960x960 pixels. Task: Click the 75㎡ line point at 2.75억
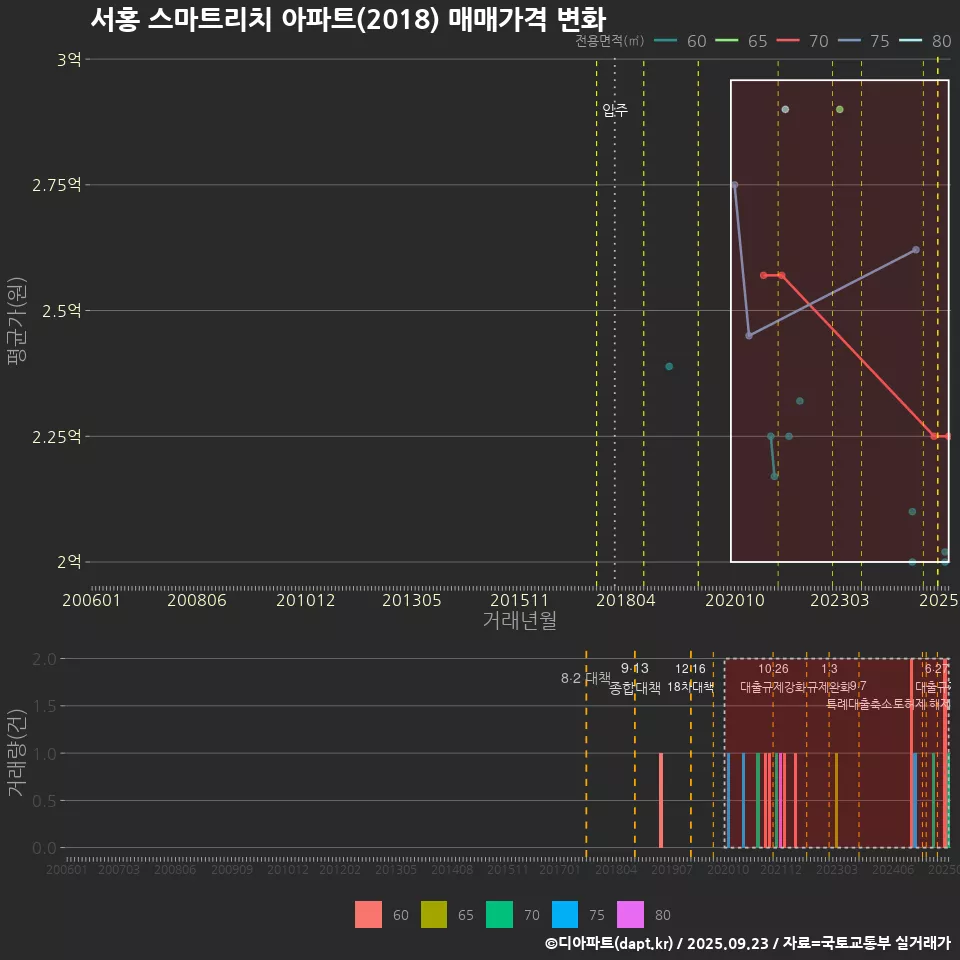click(735, 185)
